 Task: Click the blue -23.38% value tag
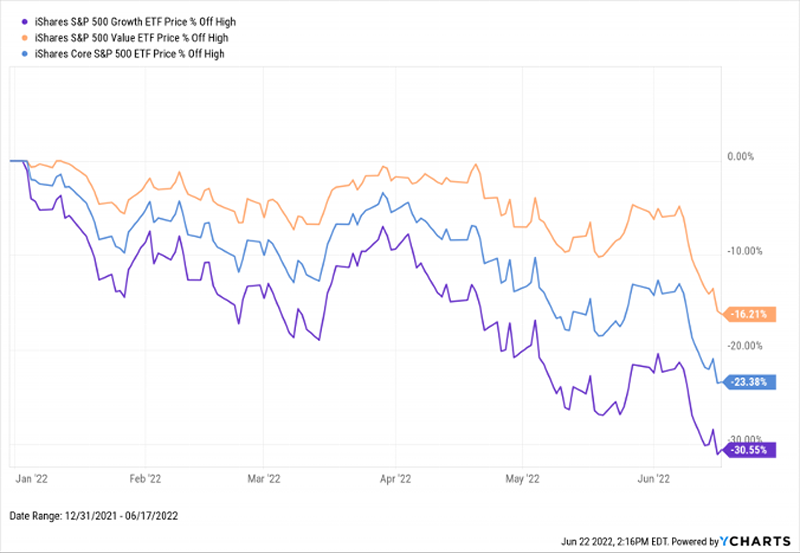[751, 382]
